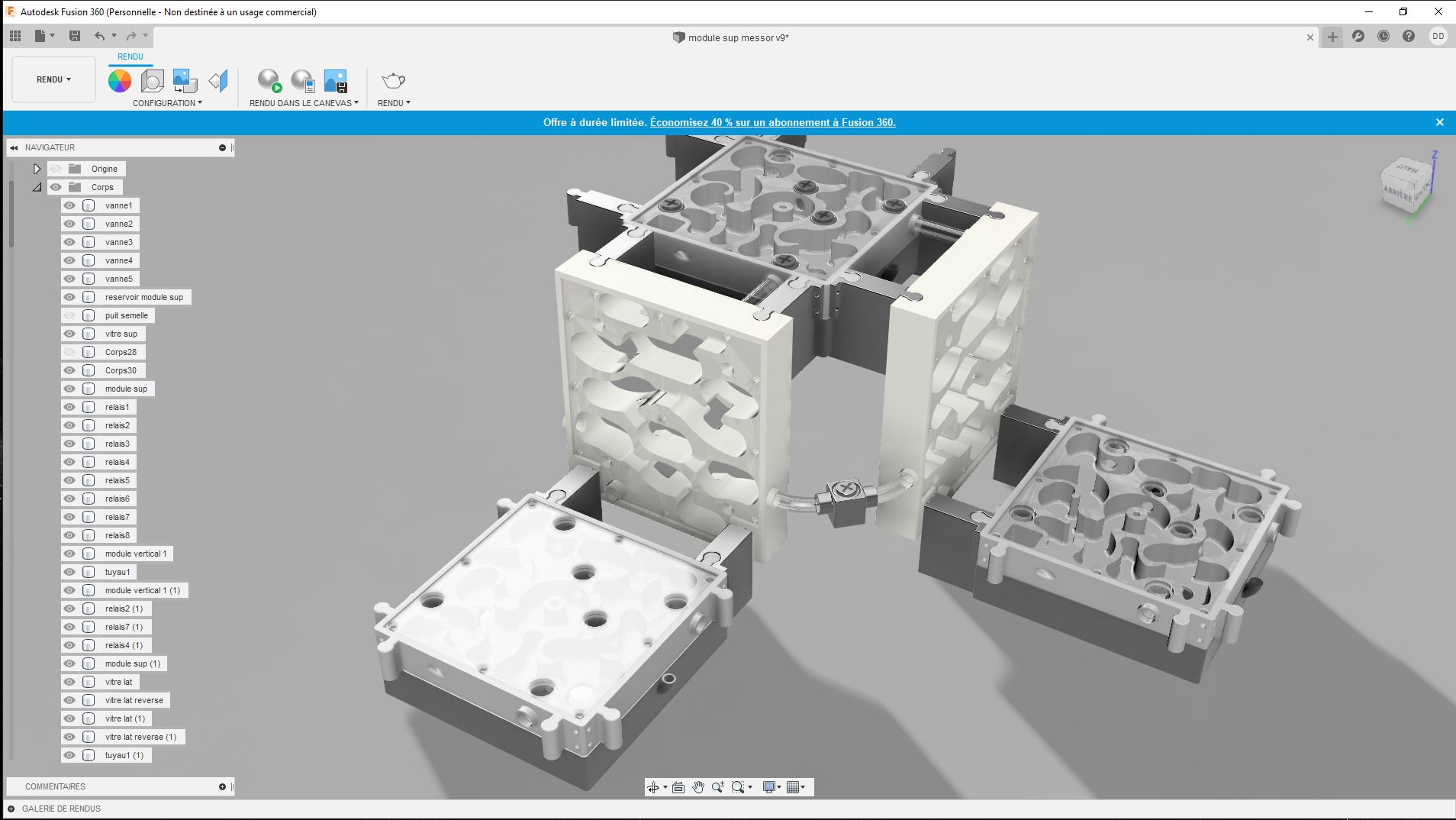Show the hidden puit semelle body

pos(69,315)
